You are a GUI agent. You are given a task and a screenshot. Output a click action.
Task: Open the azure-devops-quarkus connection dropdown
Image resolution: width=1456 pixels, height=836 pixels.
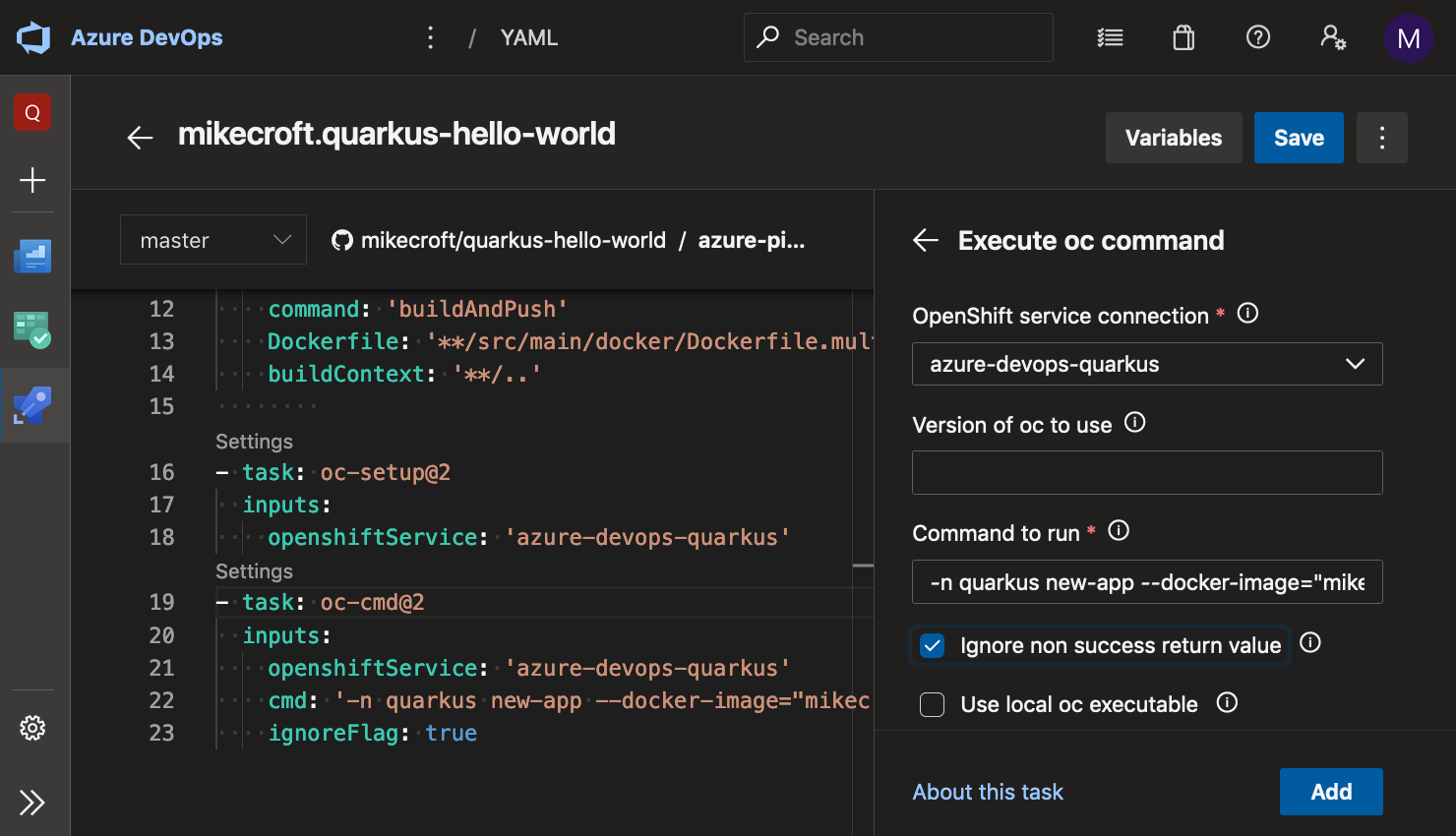pyautogui.click(x=1147, y=364)
